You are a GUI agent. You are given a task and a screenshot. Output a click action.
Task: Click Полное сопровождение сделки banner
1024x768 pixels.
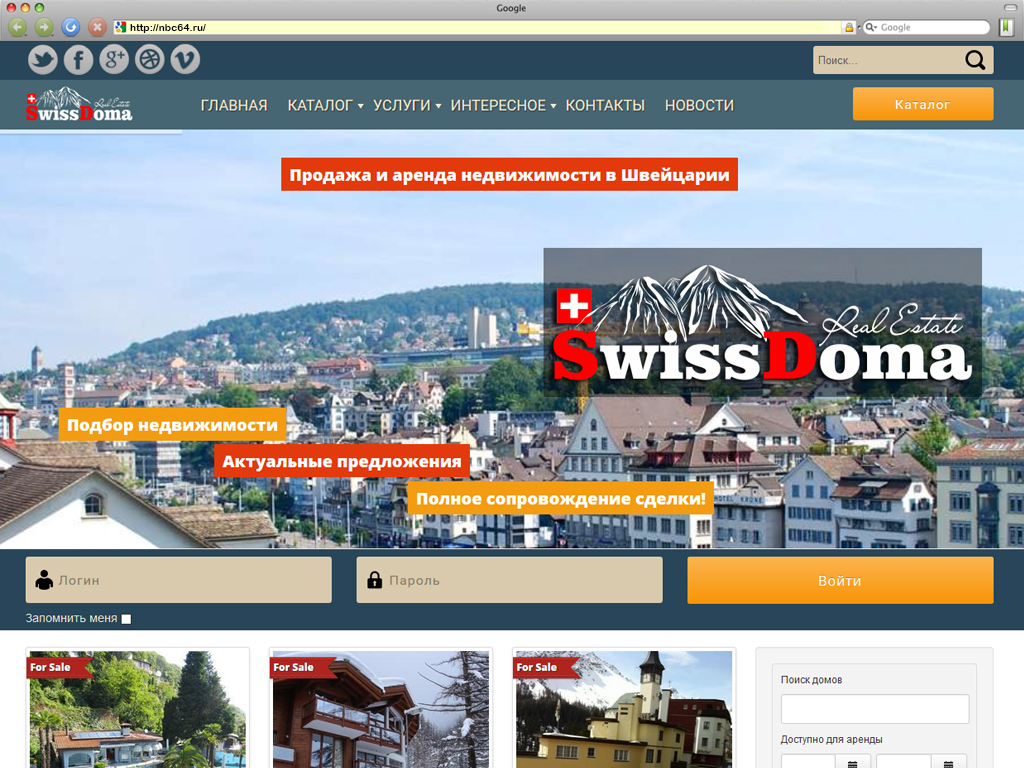point(560,498)
